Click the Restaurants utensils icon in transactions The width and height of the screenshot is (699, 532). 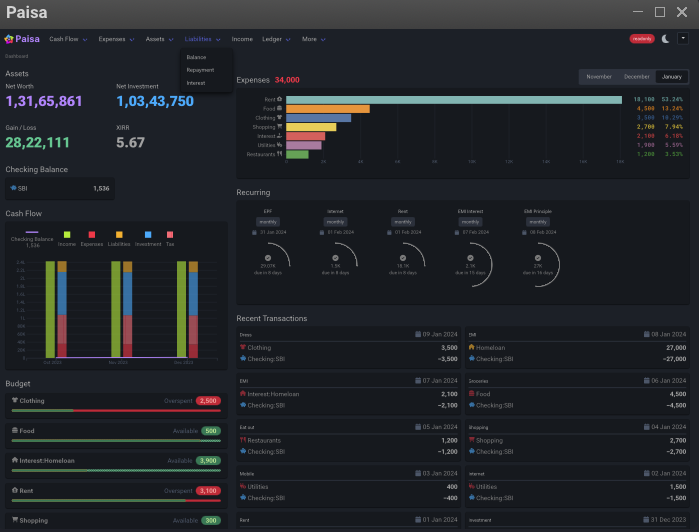(243, 440)
